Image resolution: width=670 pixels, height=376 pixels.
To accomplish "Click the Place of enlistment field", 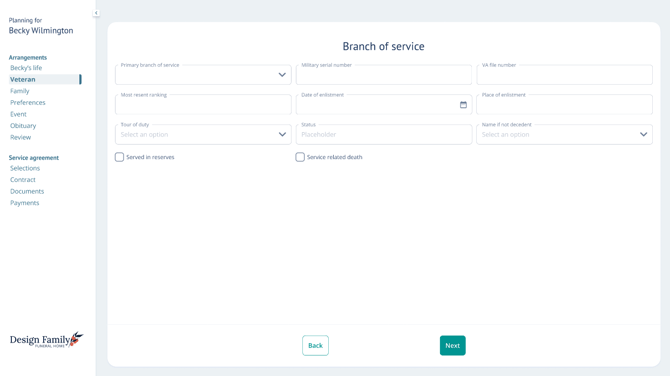I will pos(564,105).
